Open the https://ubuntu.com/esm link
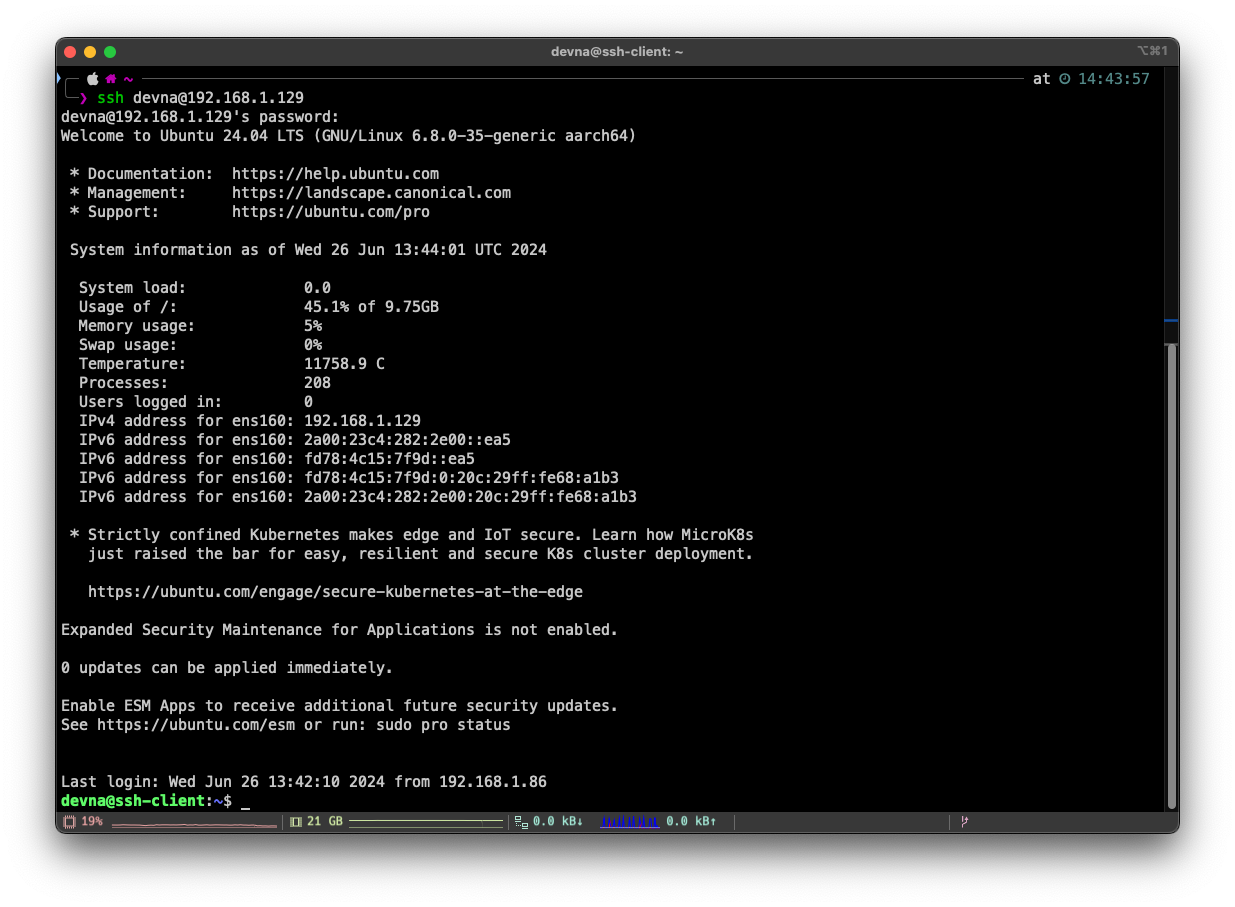The image size is (1235, 907). (196, 725)
